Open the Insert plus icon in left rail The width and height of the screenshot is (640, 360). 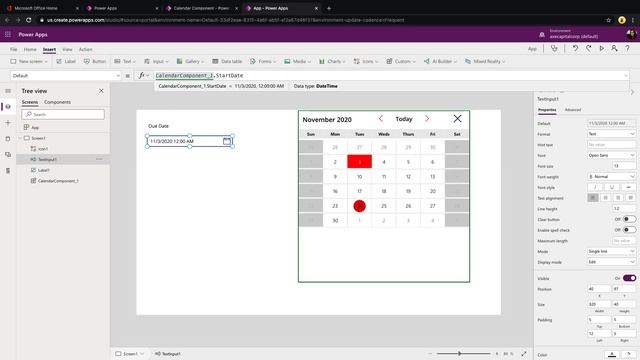[8, 122]
